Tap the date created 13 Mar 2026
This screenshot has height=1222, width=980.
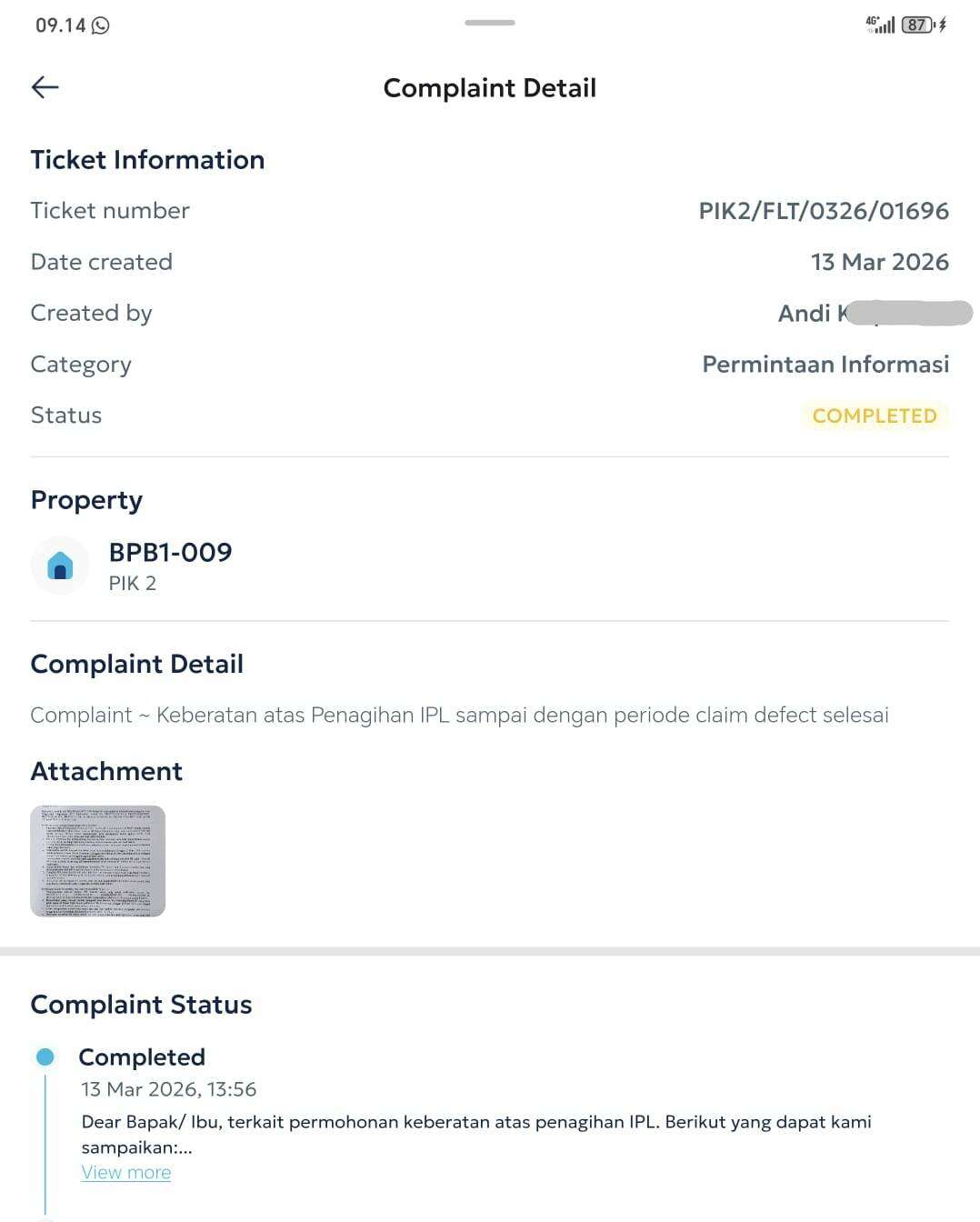[879, 262]
